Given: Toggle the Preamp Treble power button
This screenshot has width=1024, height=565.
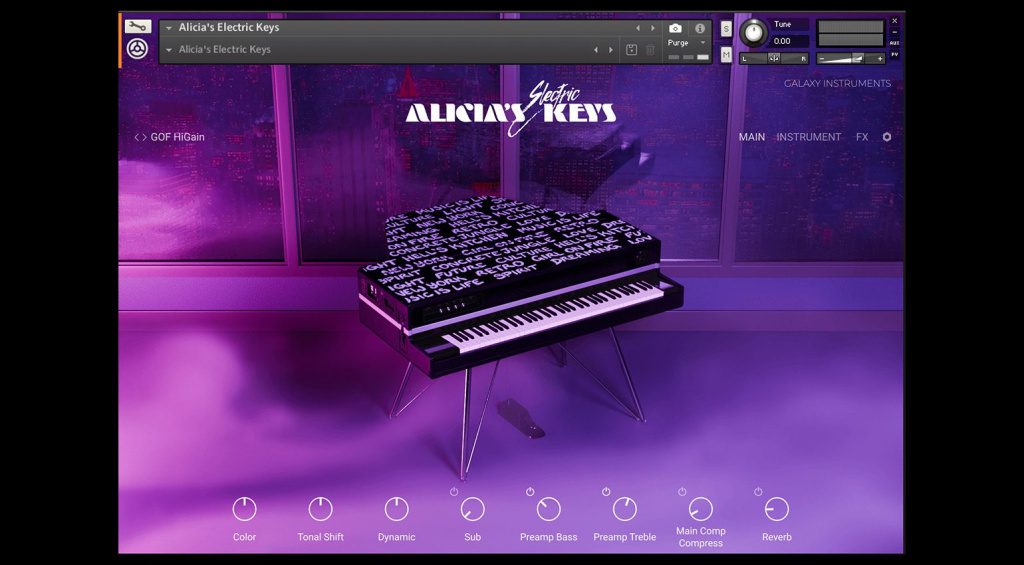Looking at the screenshot, I should pos(606,491).
